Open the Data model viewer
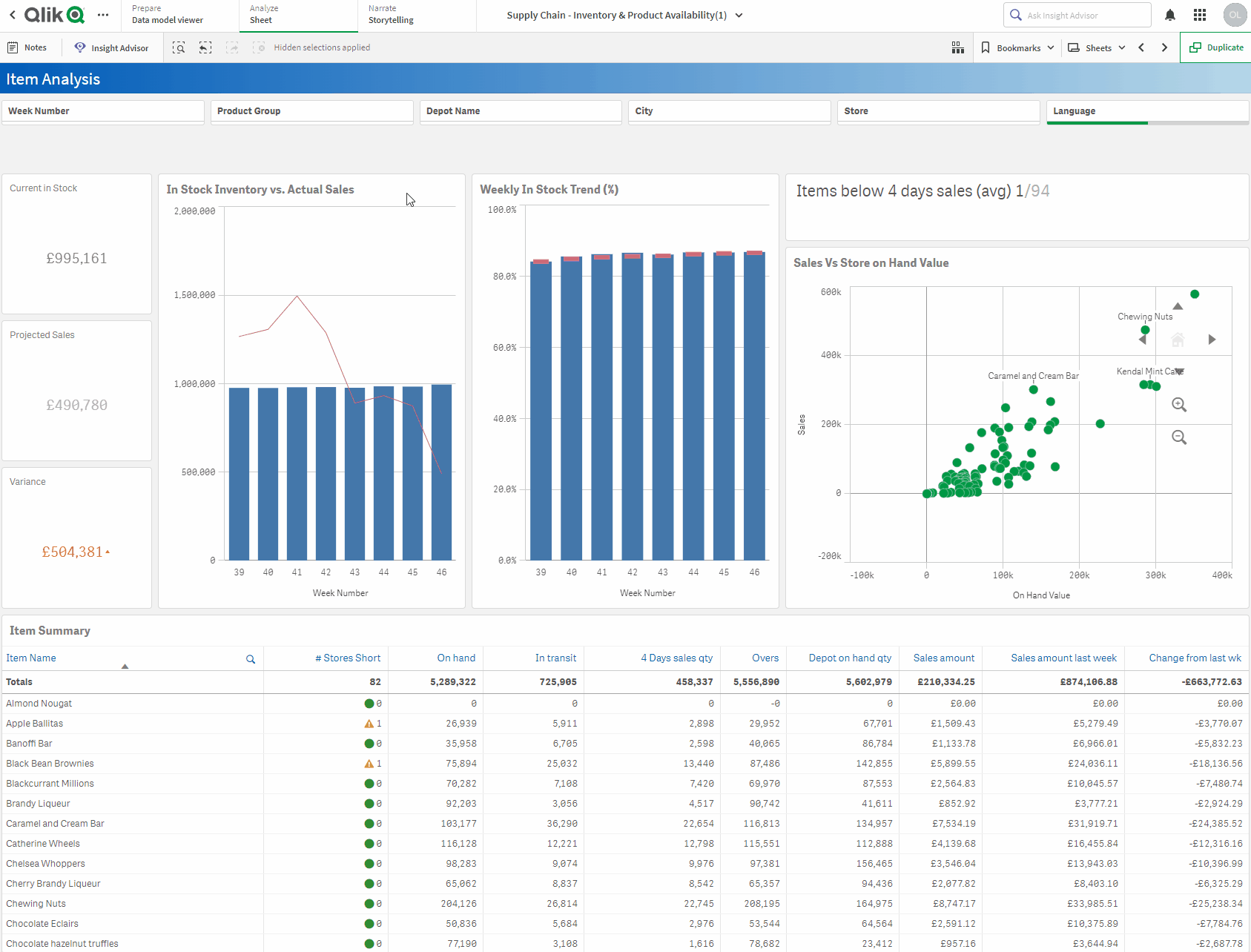This screenshot has height=952, width=1251. [168, 15]
